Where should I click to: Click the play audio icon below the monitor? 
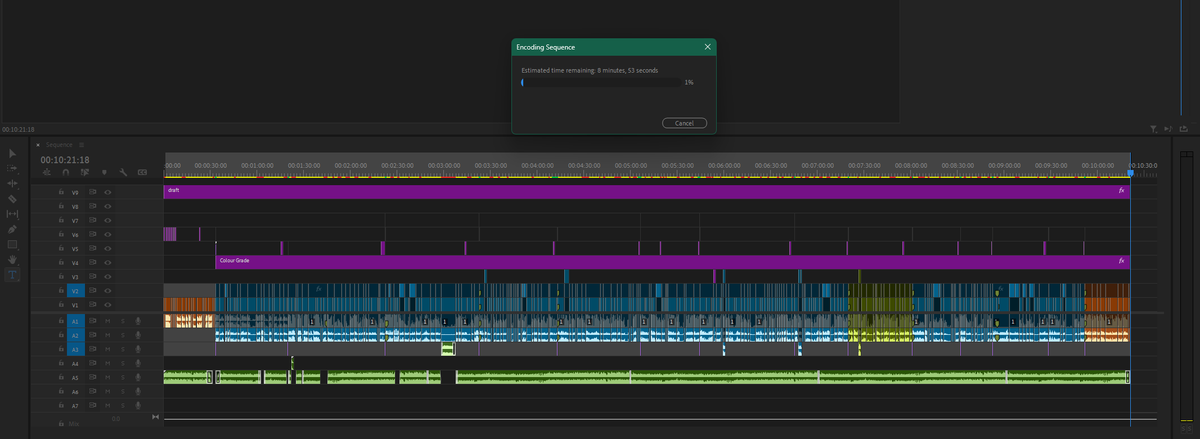point(1169,129)
